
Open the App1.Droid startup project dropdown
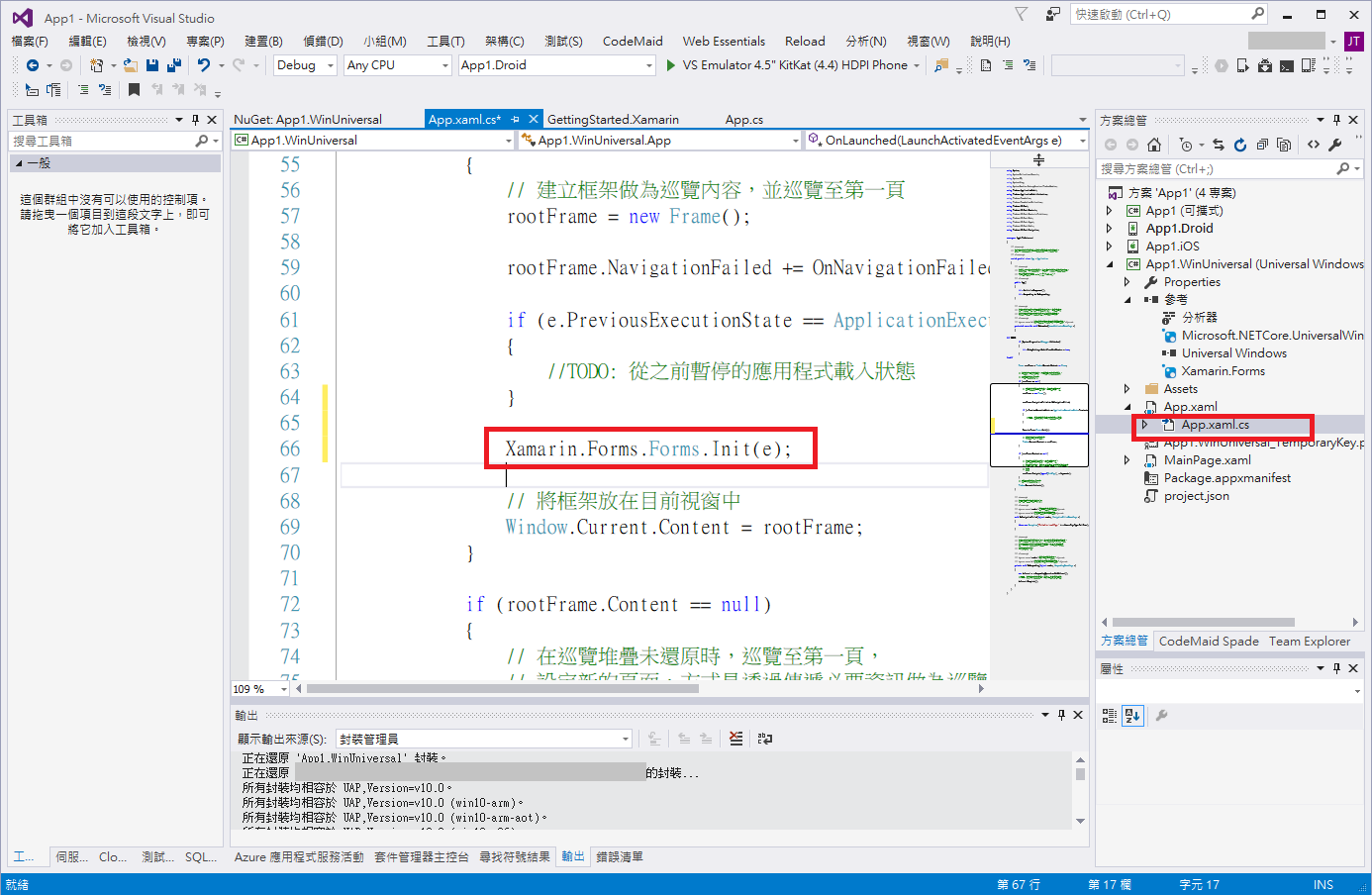pos(557,65)
